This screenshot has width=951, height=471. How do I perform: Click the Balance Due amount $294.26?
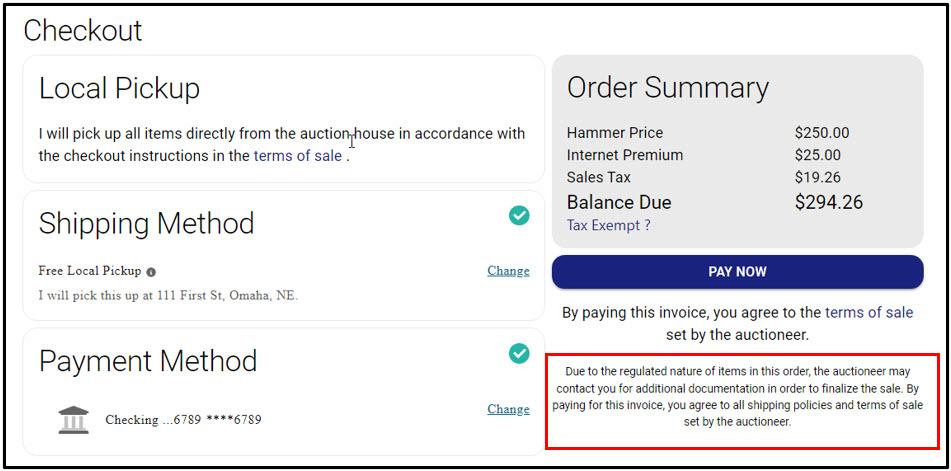pyautogui.click(x=828, y=202)
